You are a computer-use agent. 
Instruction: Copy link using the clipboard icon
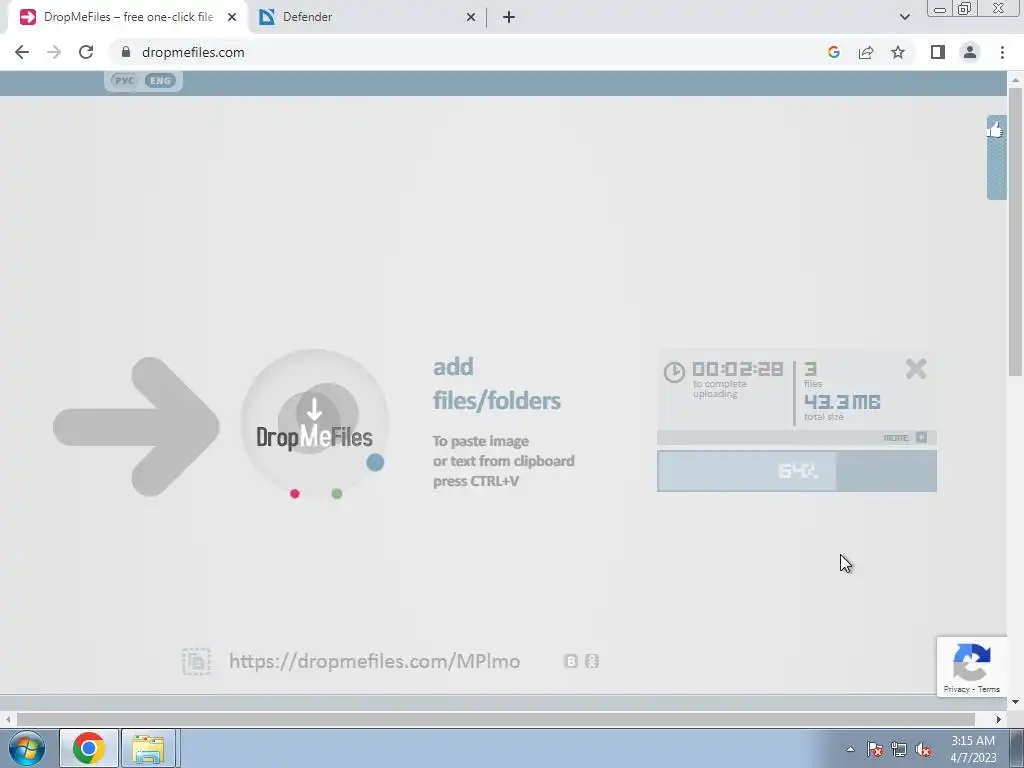tap(196, 662)
